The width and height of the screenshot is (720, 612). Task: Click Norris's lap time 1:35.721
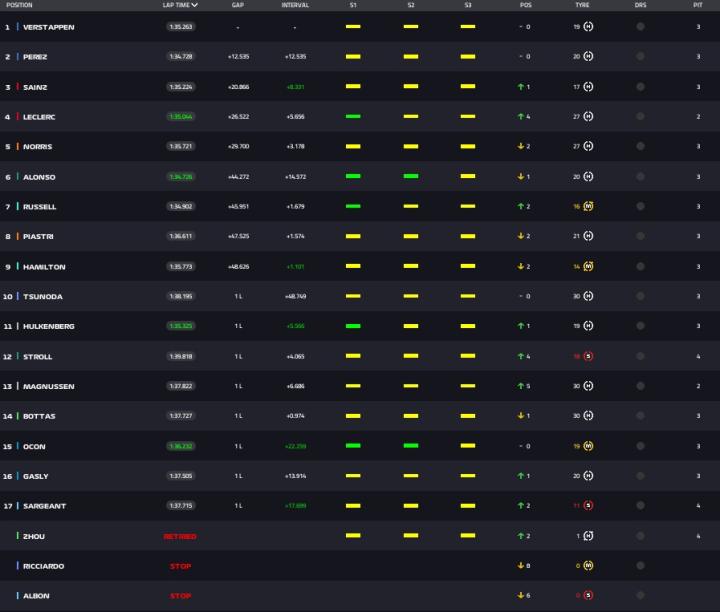tap(181, 147)
